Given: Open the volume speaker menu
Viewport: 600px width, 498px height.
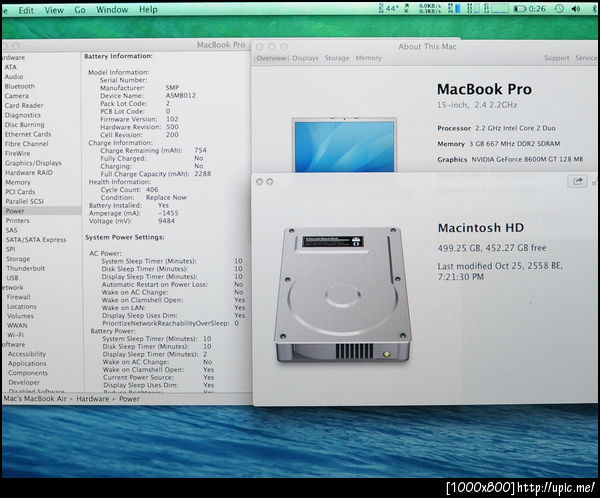Looking at the screenshot, I should (576, 8).
